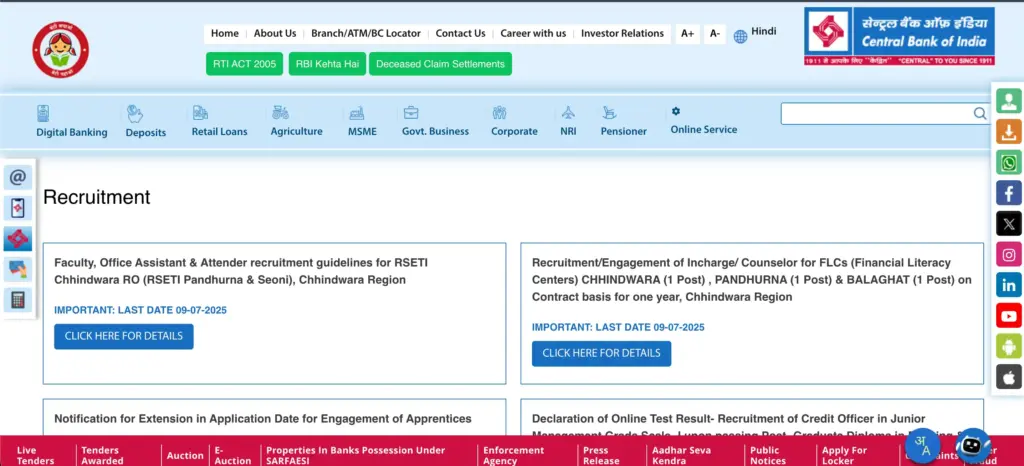Go to Investor Relations in top menu

point(622,34)
